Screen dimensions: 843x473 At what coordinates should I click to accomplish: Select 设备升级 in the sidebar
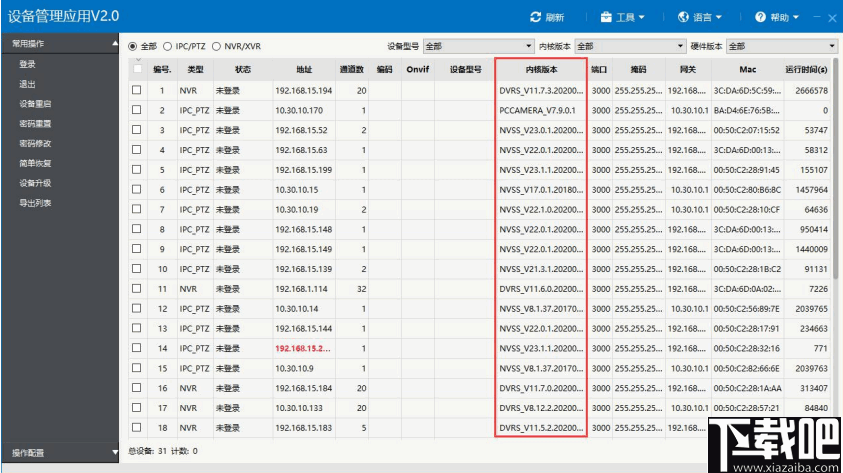[35, 183]
